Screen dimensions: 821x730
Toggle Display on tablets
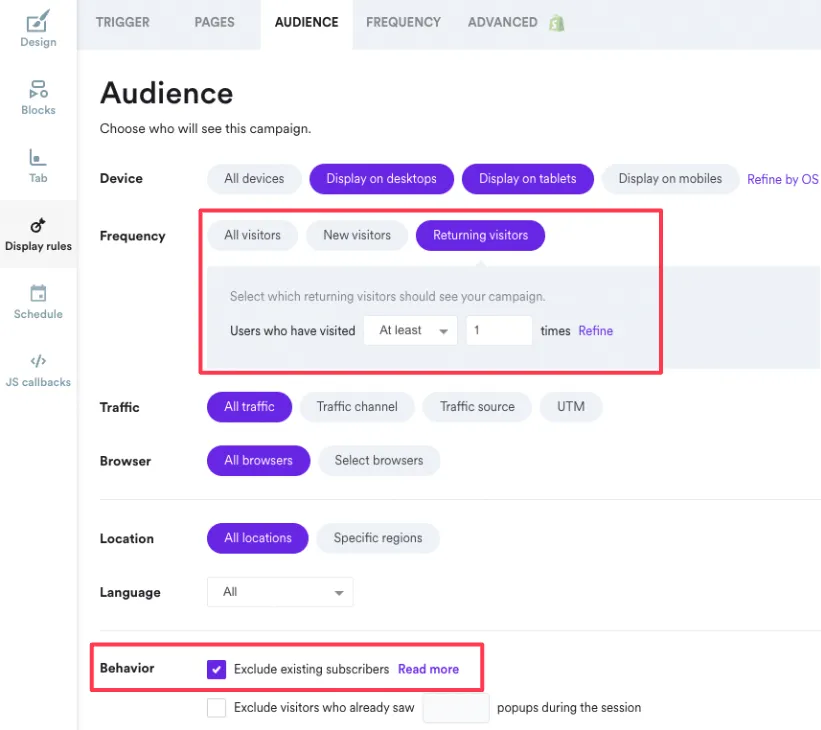pyautogui.click(x=527, y=179)
